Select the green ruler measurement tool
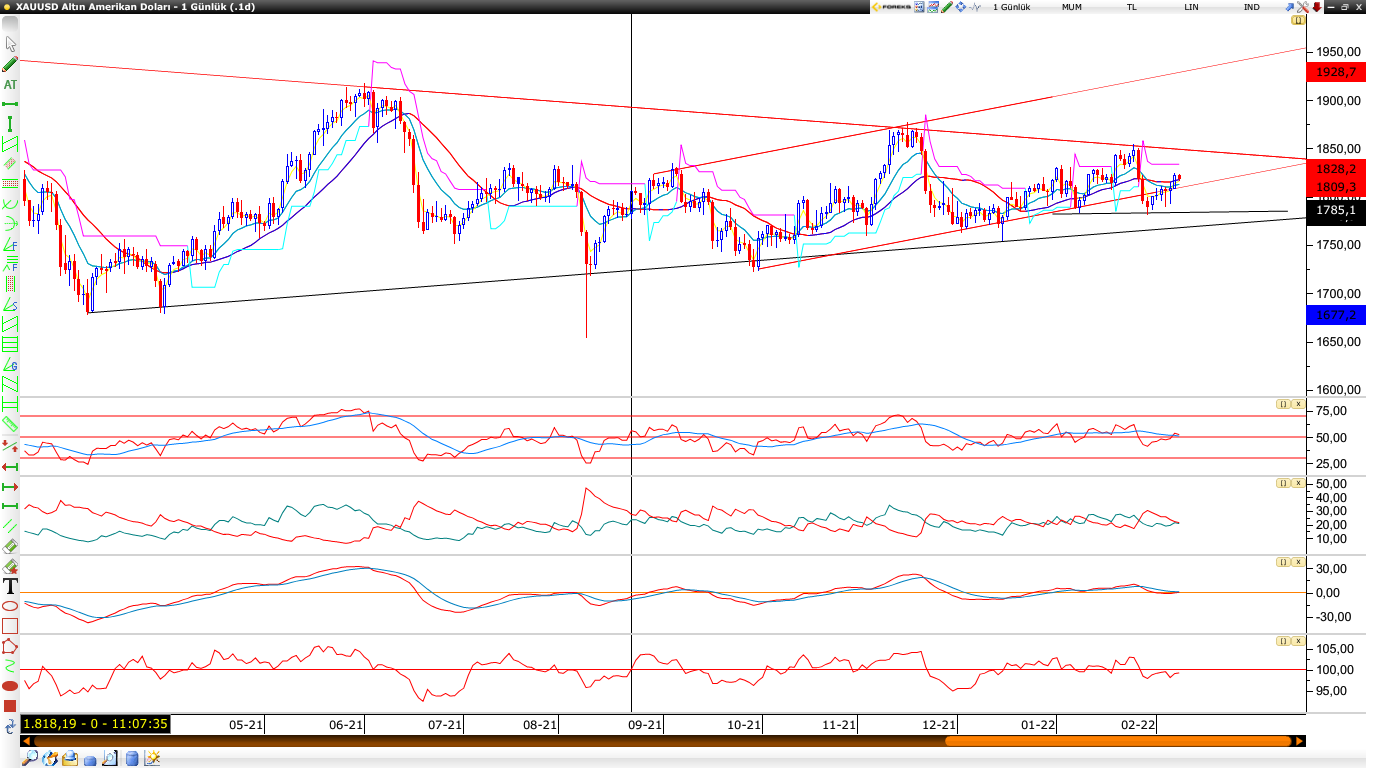Viewport: 1380px width, 768px height. point(10,424)
